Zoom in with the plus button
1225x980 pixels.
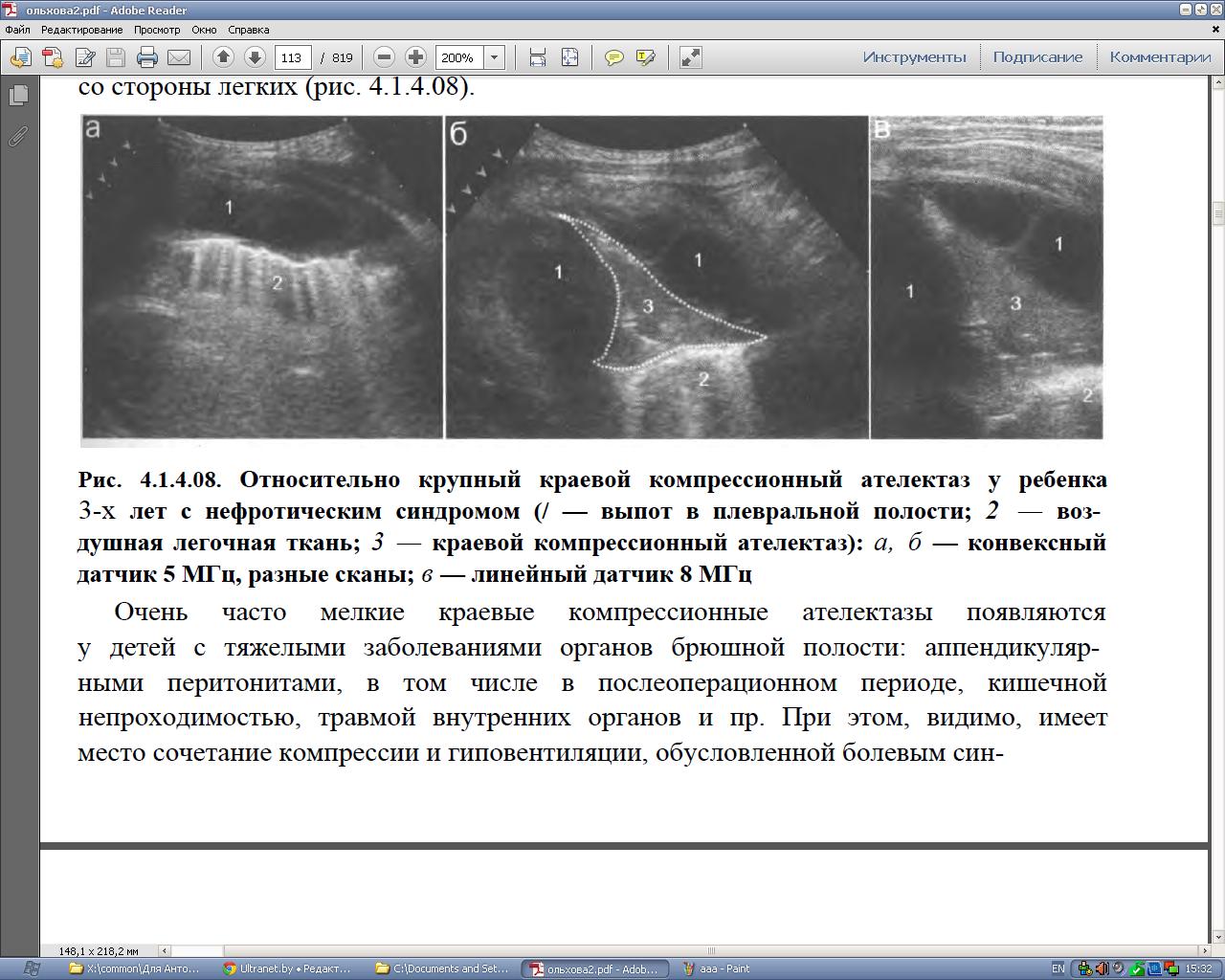pyautogui.click(x=415, y=57)
